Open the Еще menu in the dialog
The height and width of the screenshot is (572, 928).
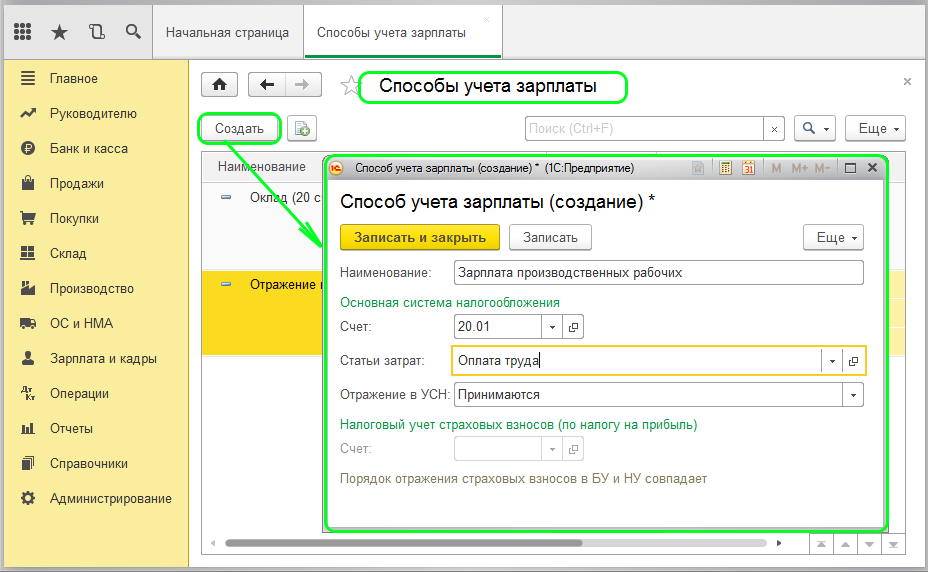point(833,237)
